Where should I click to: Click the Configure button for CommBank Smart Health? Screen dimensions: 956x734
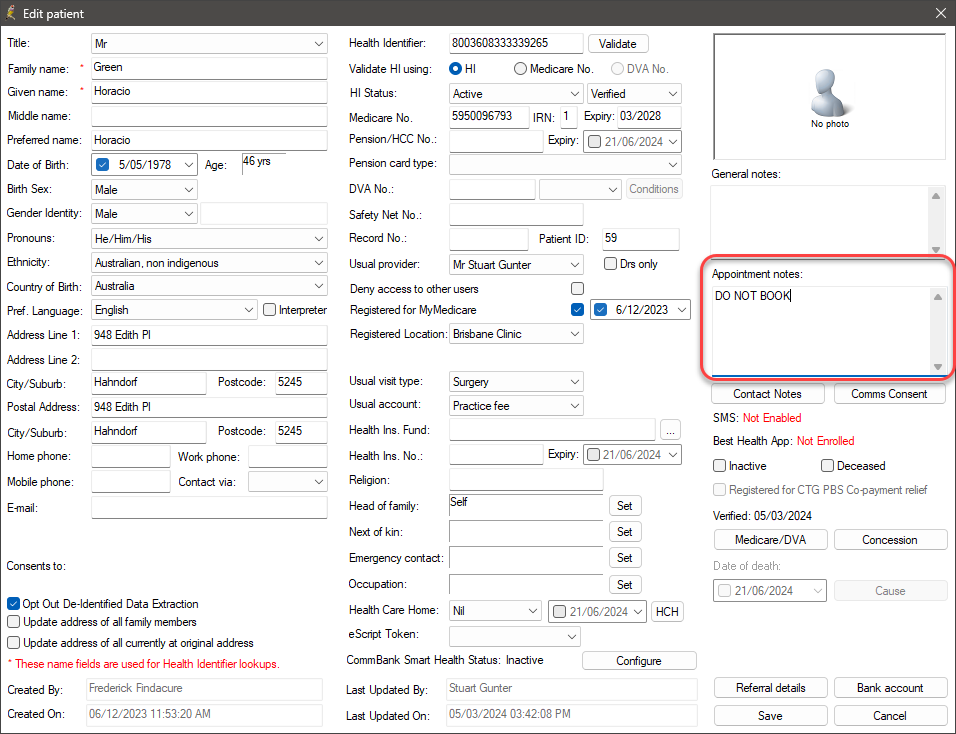pyautogui.click(x=638, y=661)
